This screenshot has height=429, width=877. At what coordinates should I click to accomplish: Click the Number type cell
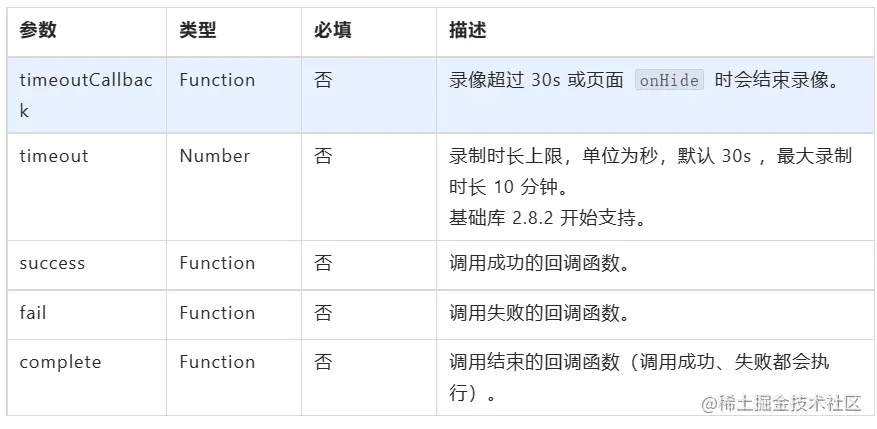[x=214, y=156]
